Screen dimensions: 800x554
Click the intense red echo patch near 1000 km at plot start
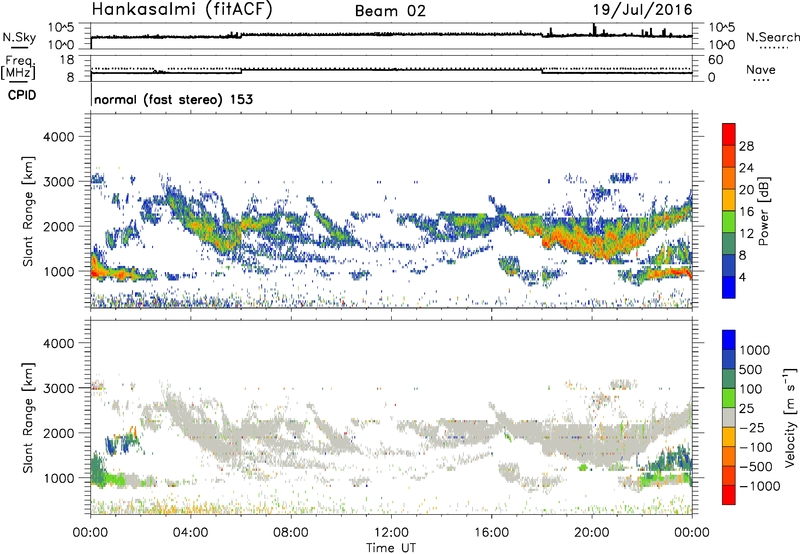click(x=97, y=269)
